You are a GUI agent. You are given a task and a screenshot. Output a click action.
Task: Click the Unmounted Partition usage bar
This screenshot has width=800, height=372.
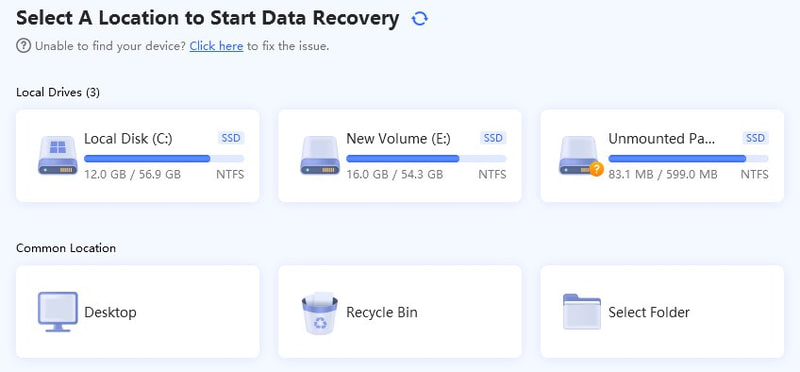tap(688, 159)
